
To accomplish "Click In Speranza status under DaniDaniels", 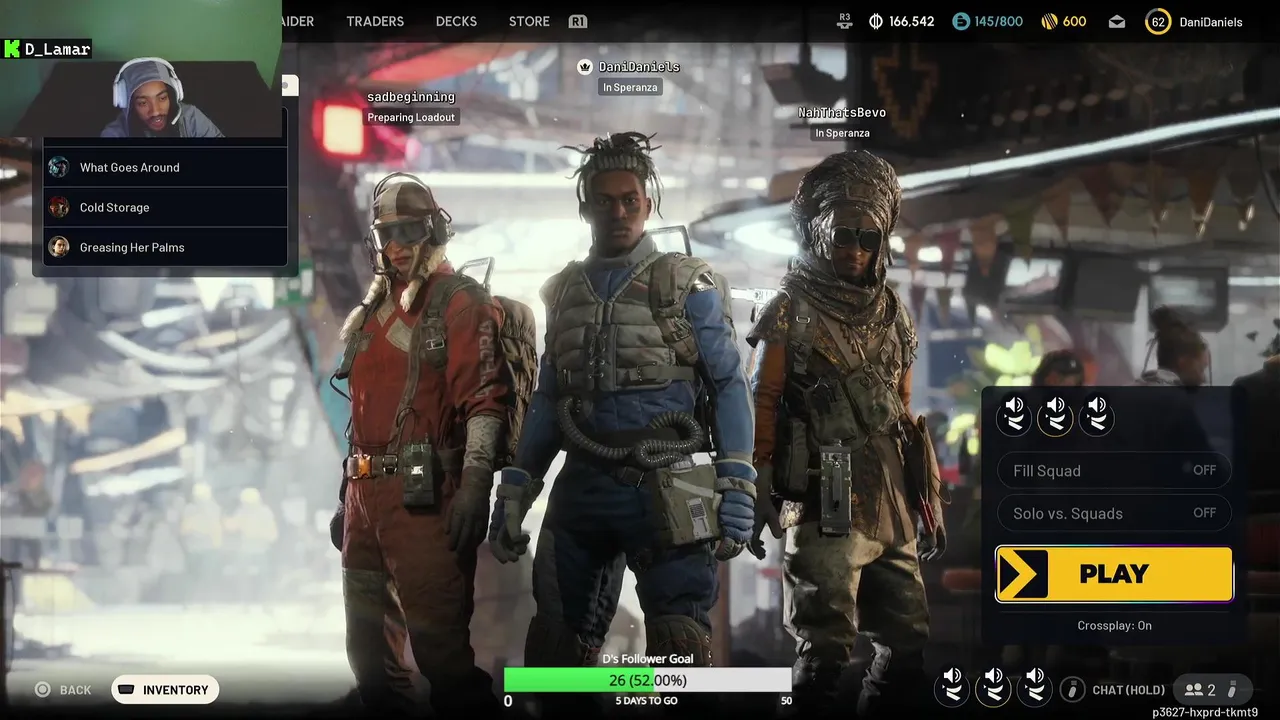I will (630, 88).
